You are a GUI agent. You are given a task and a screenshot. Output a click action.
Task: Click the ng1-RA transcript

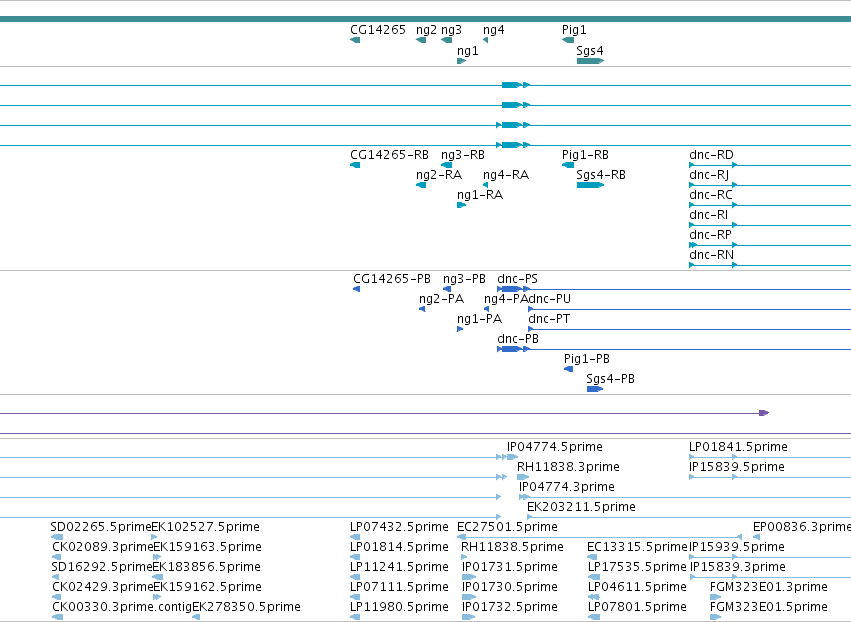pos(462,205)
